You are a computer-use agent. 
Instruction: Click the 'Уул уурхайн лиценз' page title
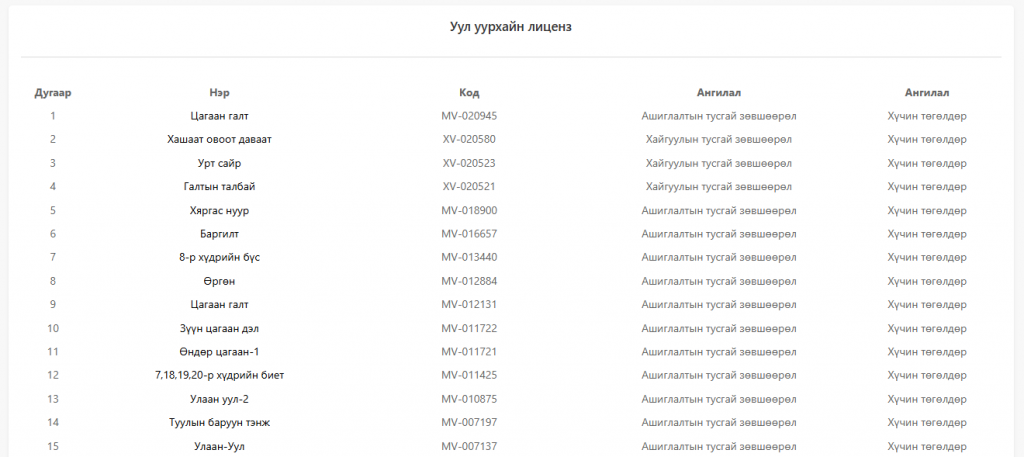[x=511, y=26]
